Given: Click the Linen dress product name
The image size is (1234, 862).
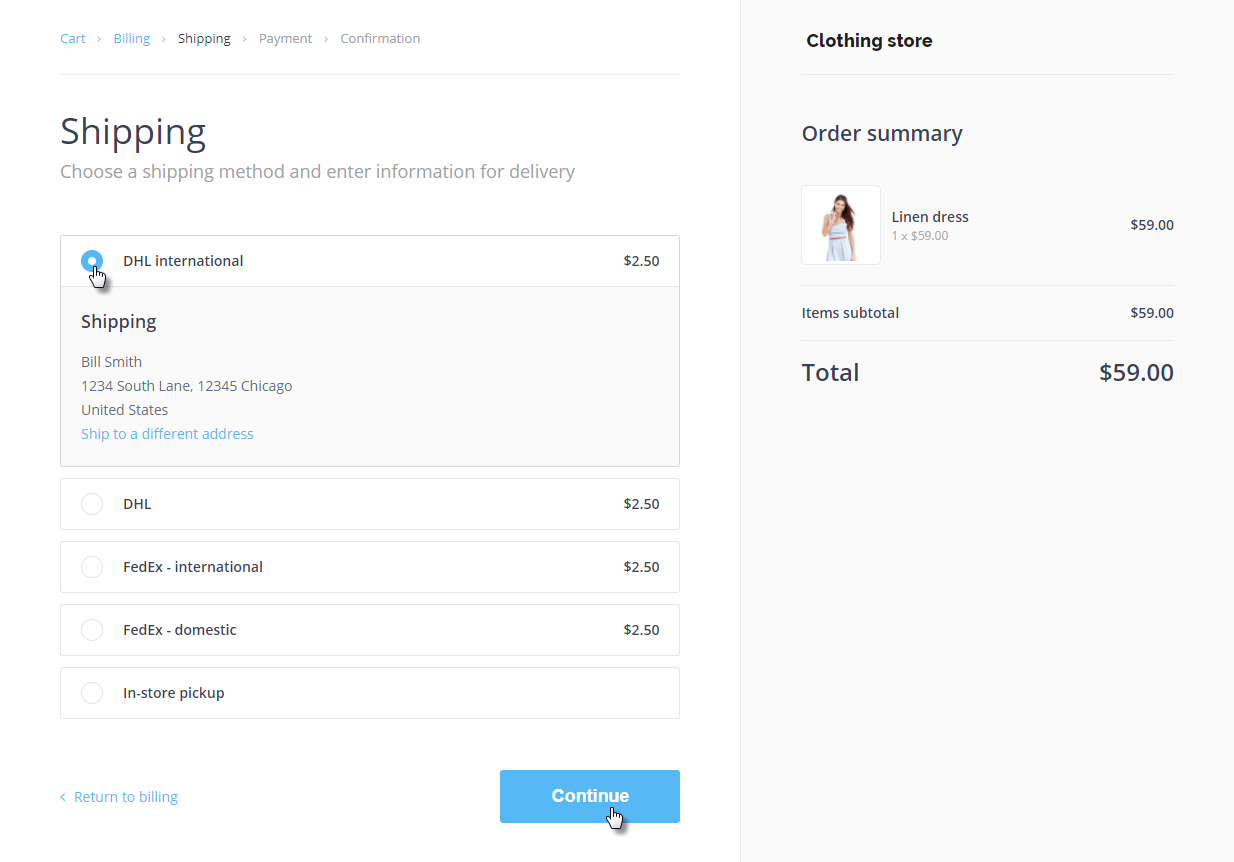Looking at the screenshot, I should tap(930, 217).
